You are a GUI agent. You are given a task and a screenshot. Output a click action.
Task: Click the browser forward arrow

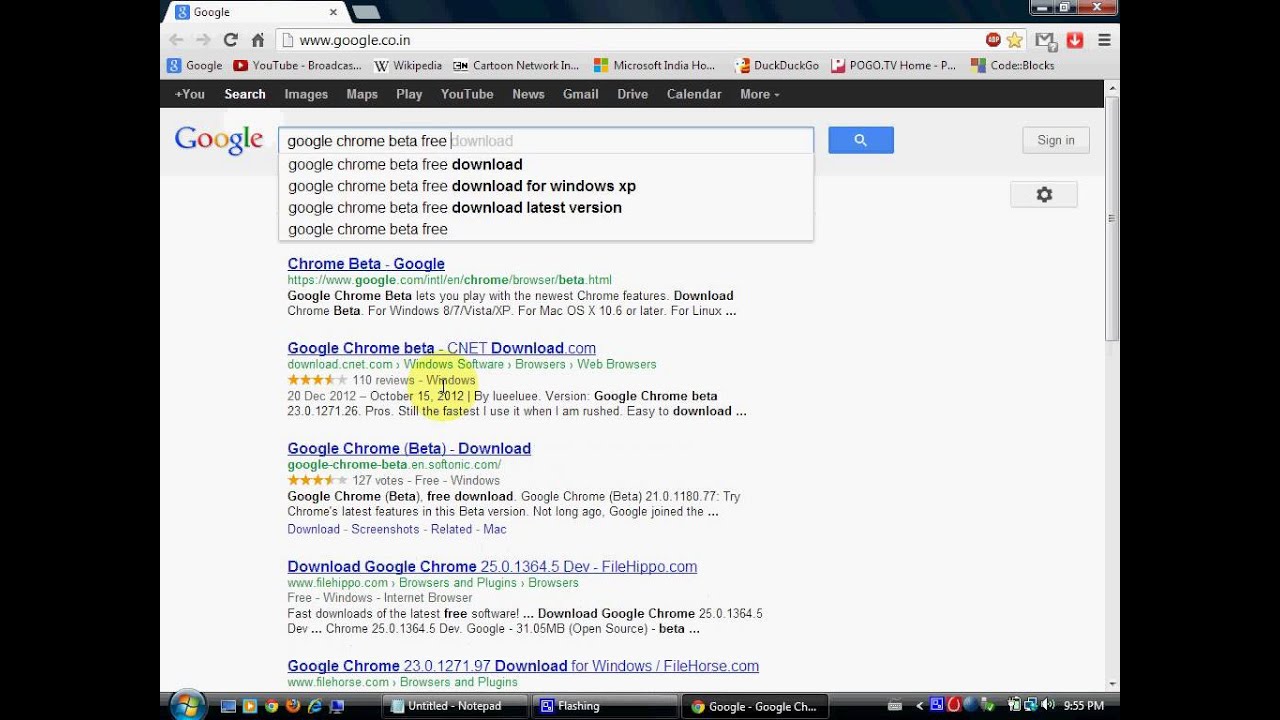(x=204, y=40)
